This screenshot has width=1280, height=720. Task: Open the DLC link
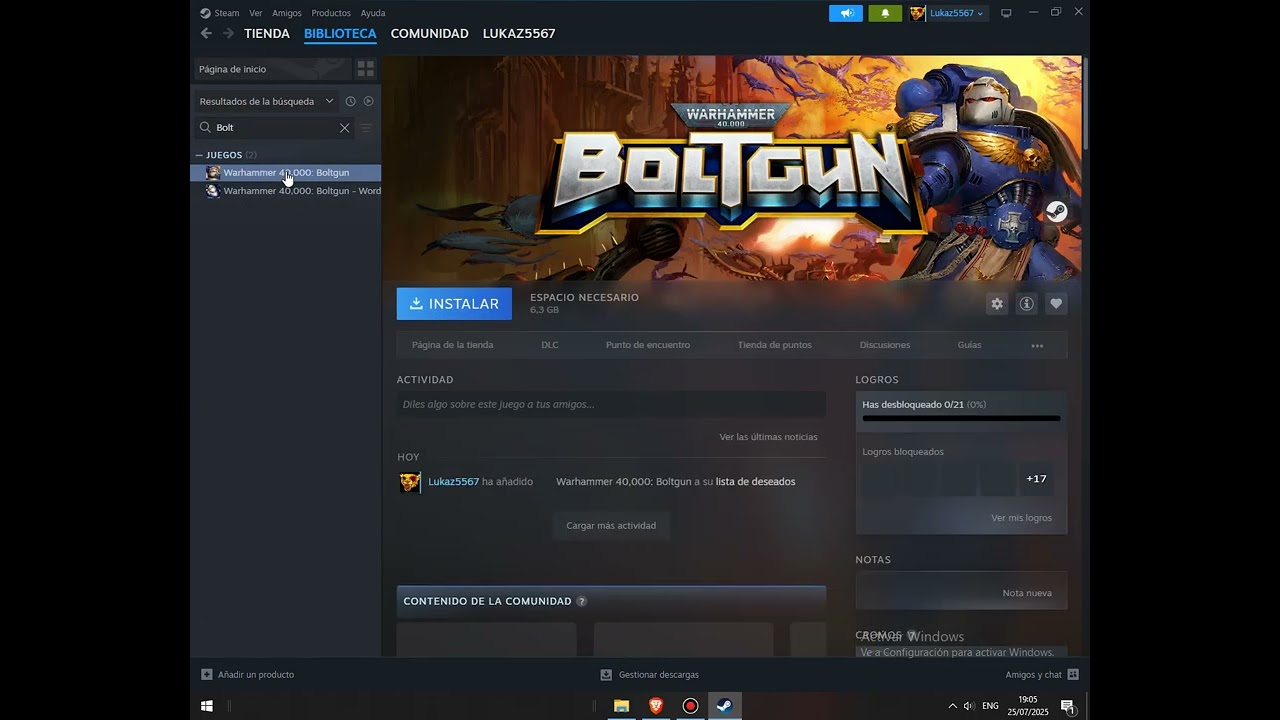[x=550, y=345]
